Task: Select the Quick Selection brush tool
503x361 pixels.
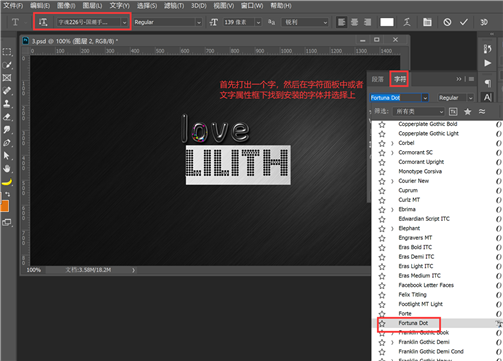Action: [x=7, y=65]
